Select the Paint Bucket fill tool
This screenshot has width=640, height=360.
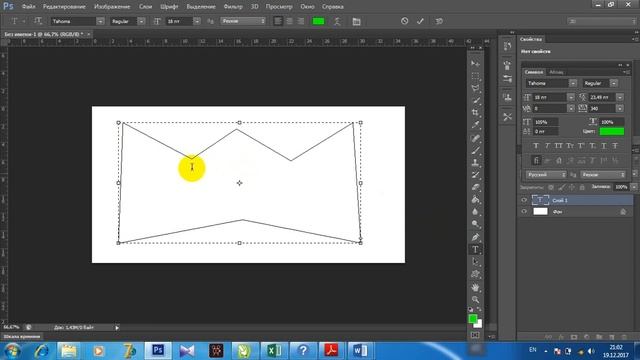pos(475,200)
